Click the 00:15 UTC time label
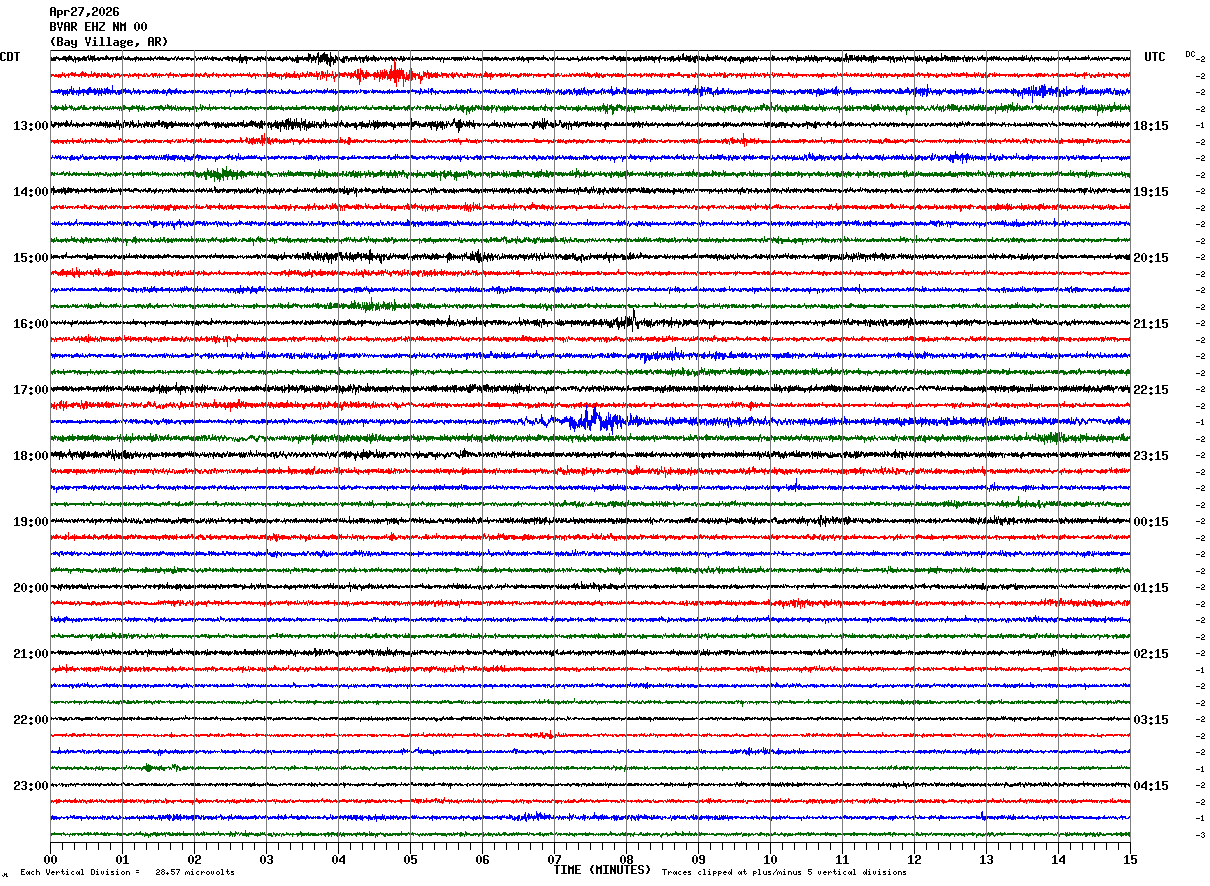 click(x=1151, y=521)
